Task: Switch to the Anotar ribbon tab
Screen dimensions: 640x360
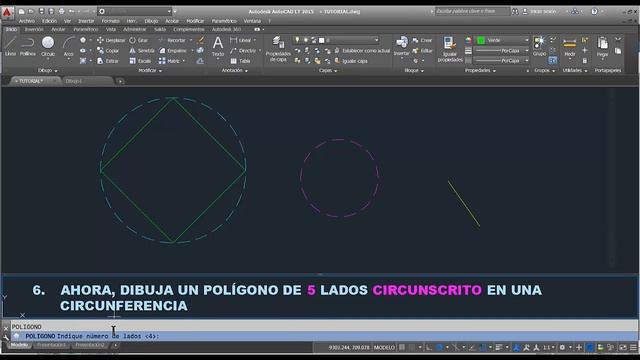Action: (58, 29)
